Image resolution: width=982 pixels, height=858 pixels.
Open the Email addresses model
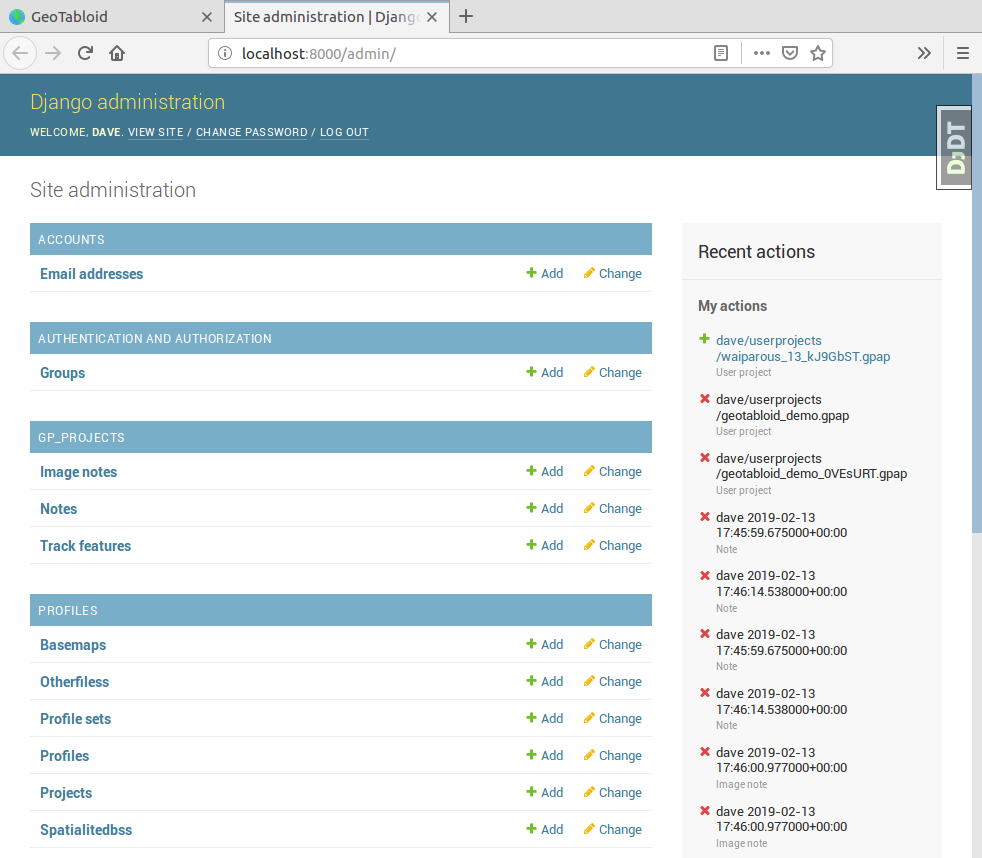click(x=91, y=274)
